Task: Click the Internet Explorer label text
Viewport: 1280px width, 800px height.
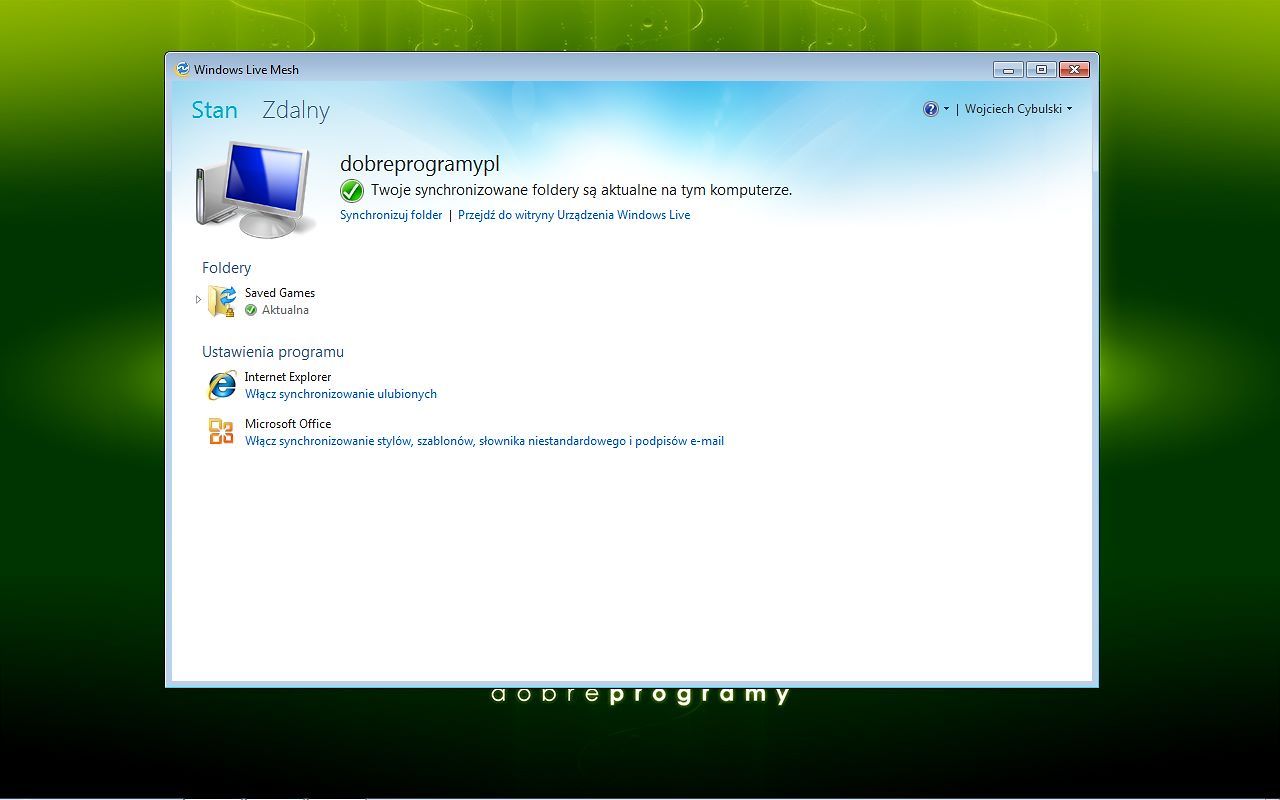Action: pos(288,377)
